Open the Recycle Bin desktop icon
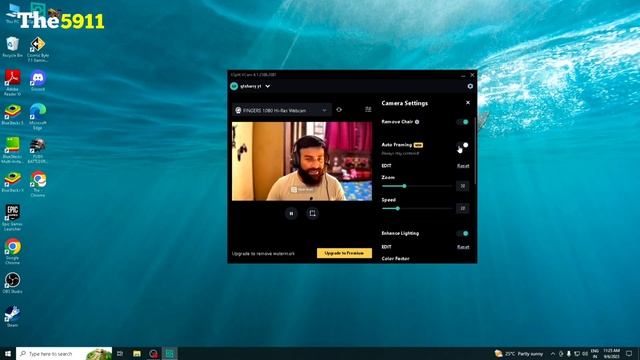 12,47
